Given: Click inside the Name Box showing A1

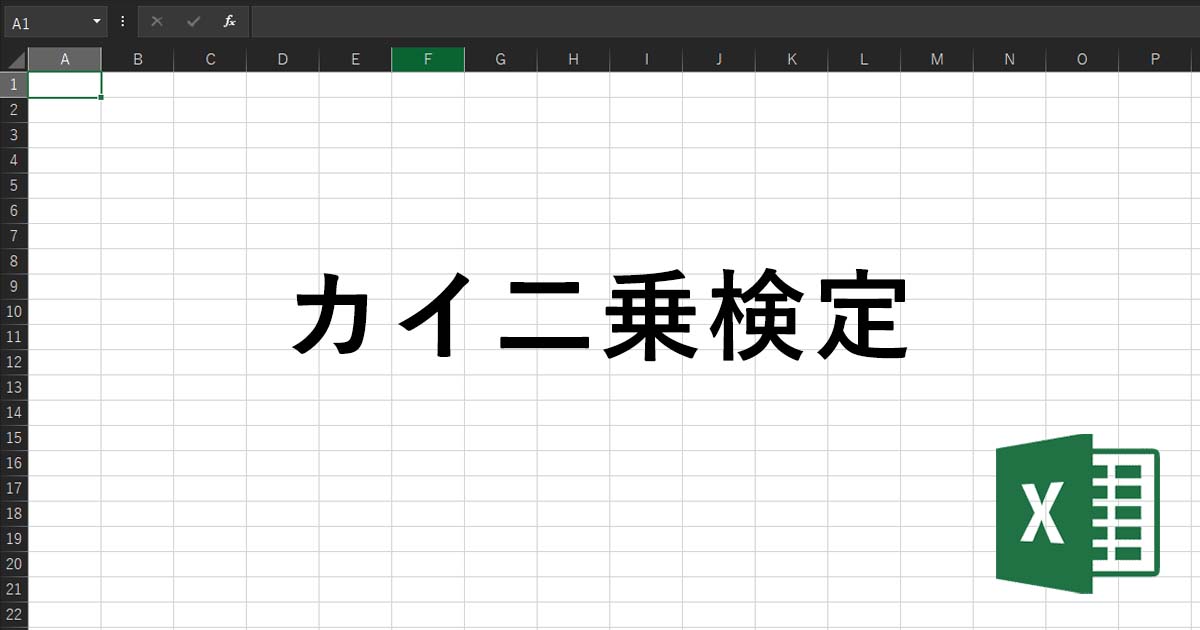Looking at the screenshot, I should 45,21.
